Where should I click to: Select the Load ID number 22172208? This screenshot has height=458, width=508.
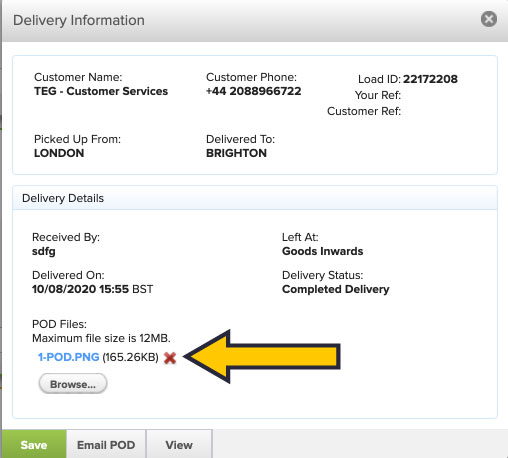pos(430,79)
